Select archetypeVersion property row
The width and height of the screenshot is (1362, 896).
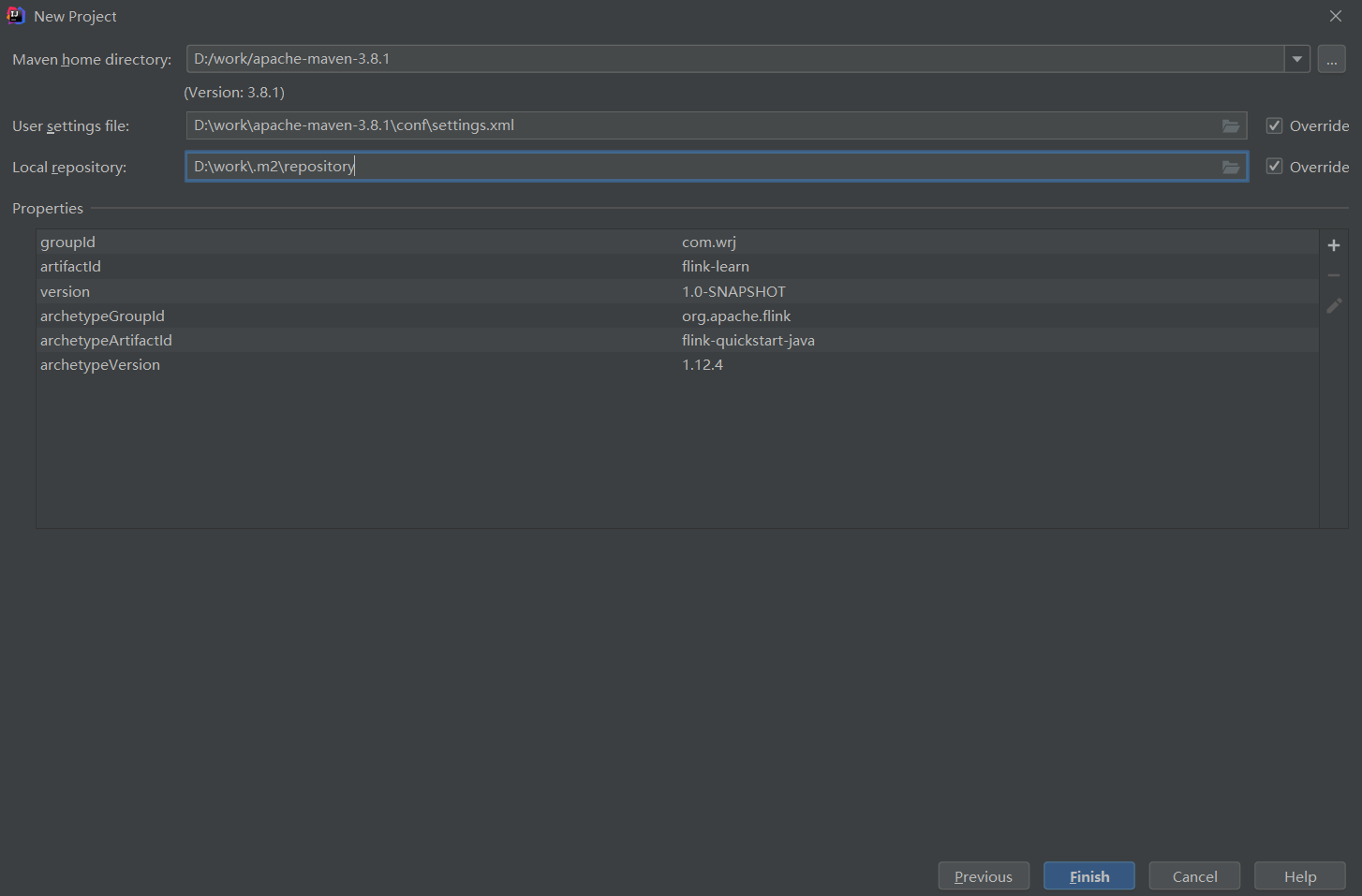point(677,364)
